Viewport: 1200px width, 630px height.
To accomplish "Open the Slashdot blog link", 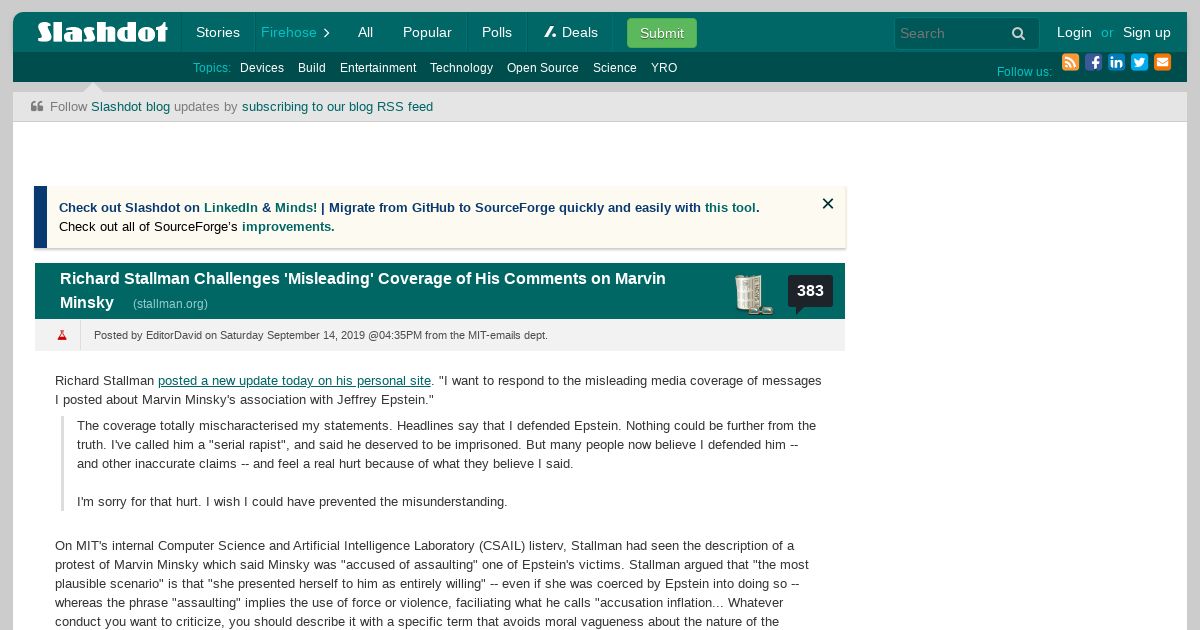I will click(x=130, y=107).
